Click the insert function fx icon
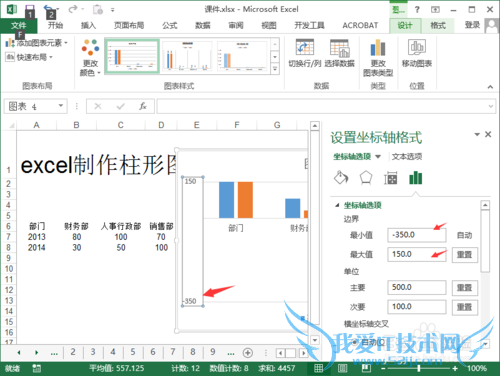The height and width of the screenshot is (376, 500). tap(143, 106)
